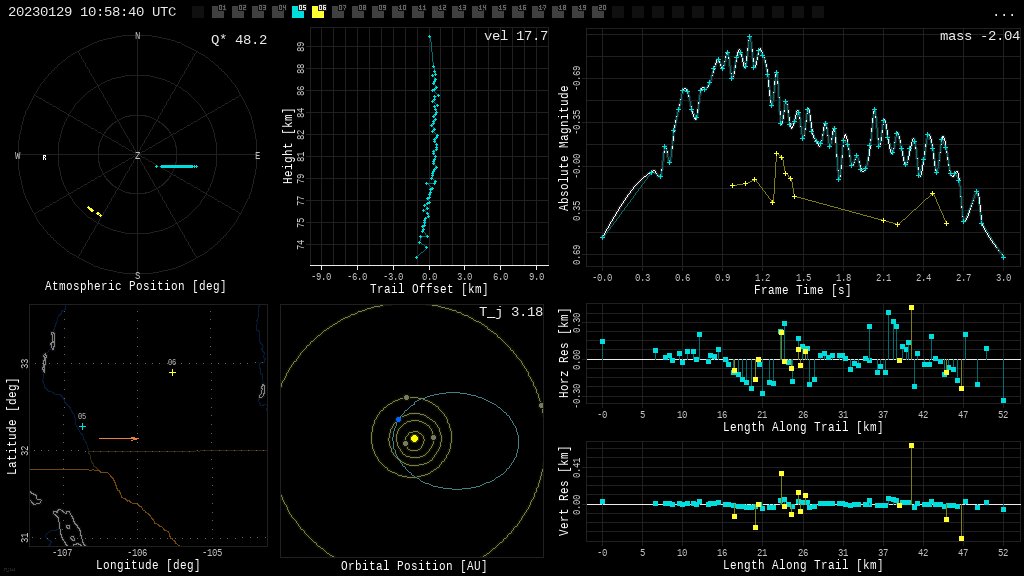The width and height of the screenshot is (1024, 576).
Task: Click the Length Along Trail label under Vert Res
Action: 803,564
